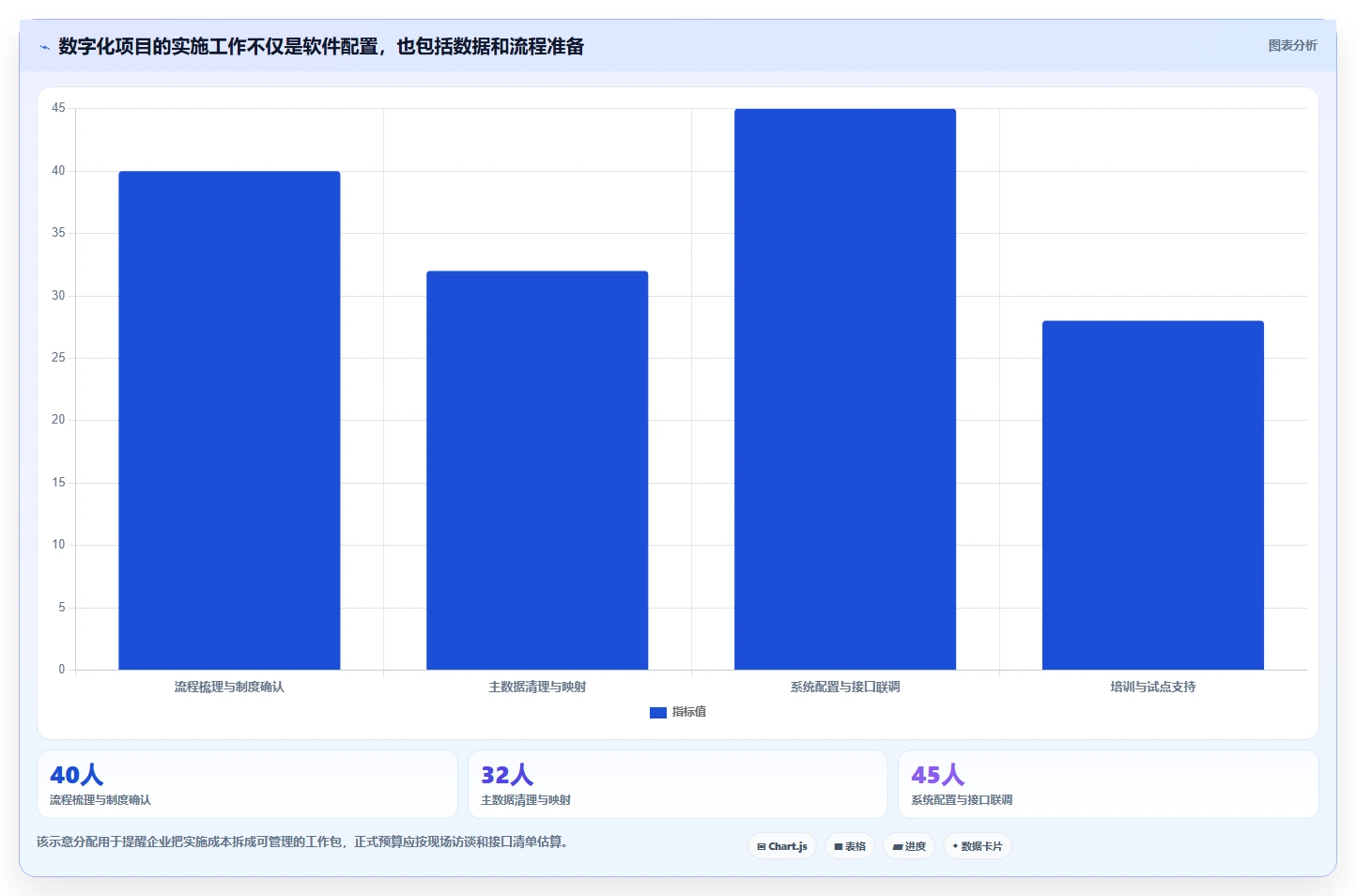Click the 系统配置与接口联调 card caption

pos(962,800)
